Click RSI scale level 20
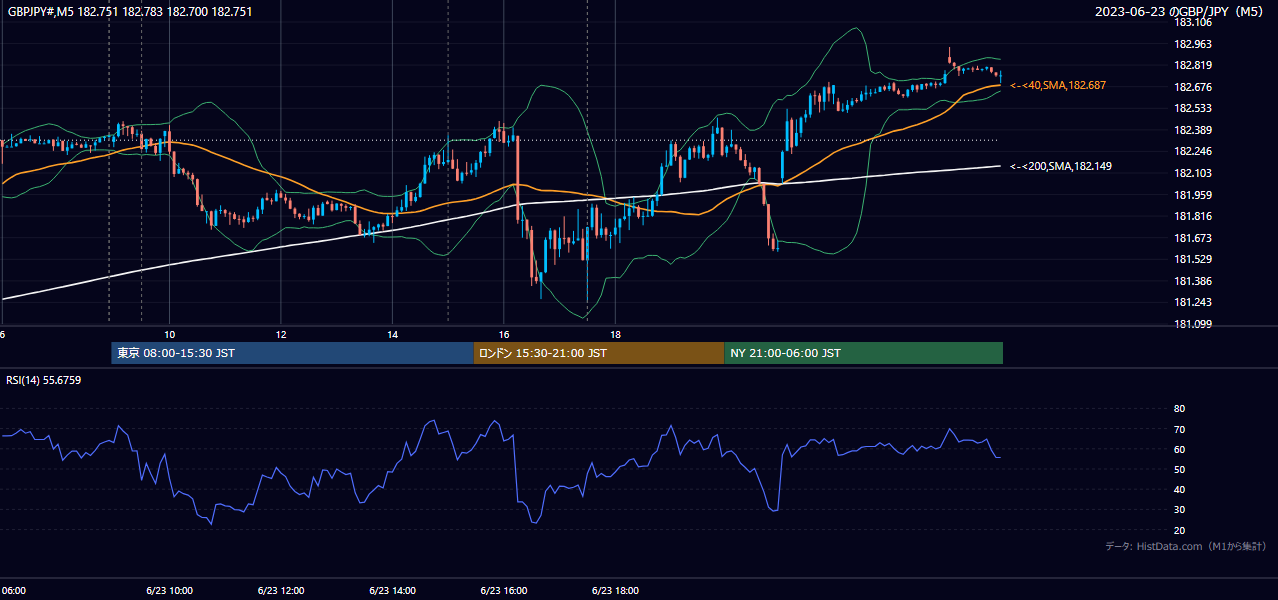 (1179, 530)
